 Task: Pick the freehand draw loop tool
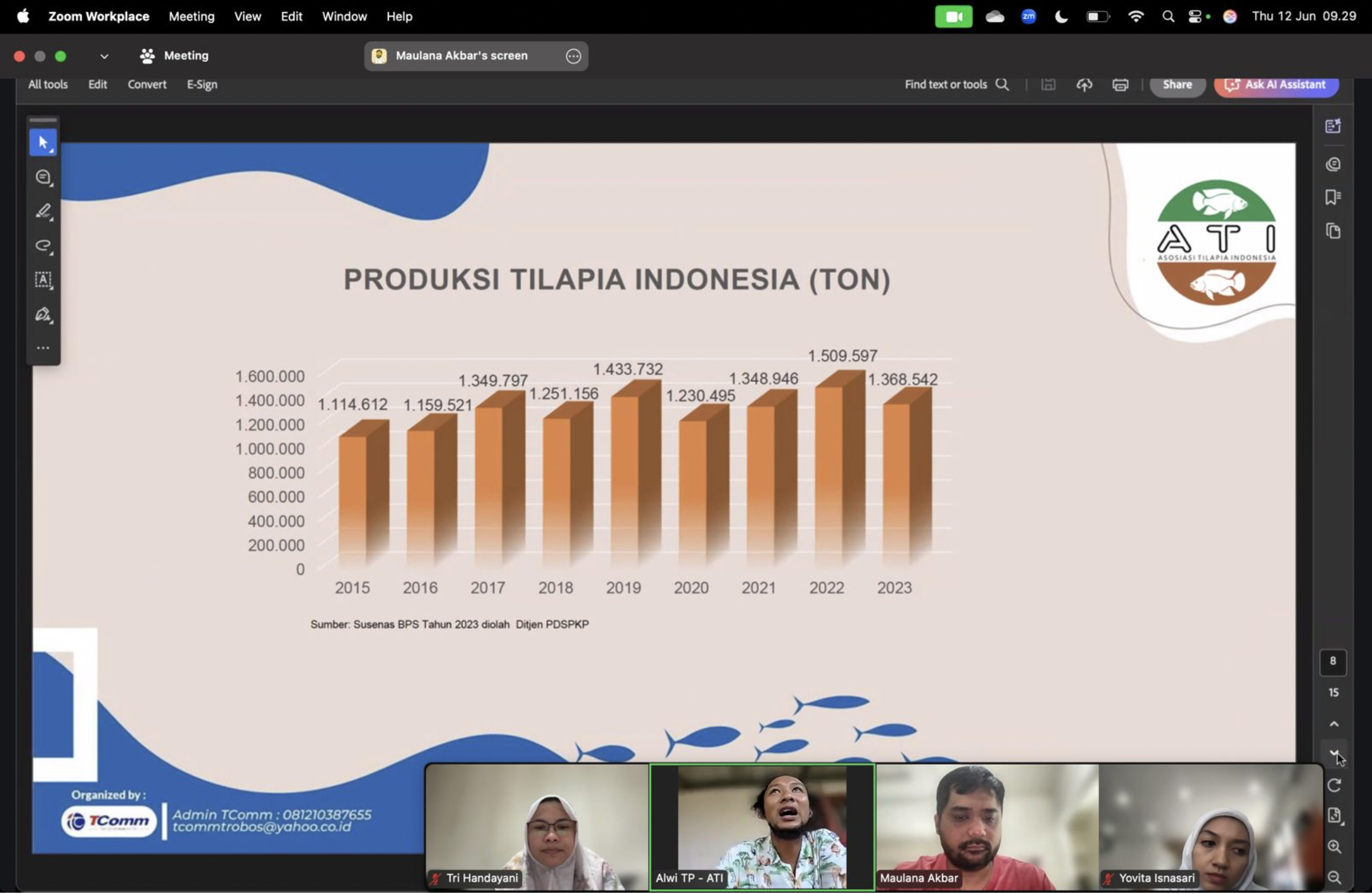point(43,246)
